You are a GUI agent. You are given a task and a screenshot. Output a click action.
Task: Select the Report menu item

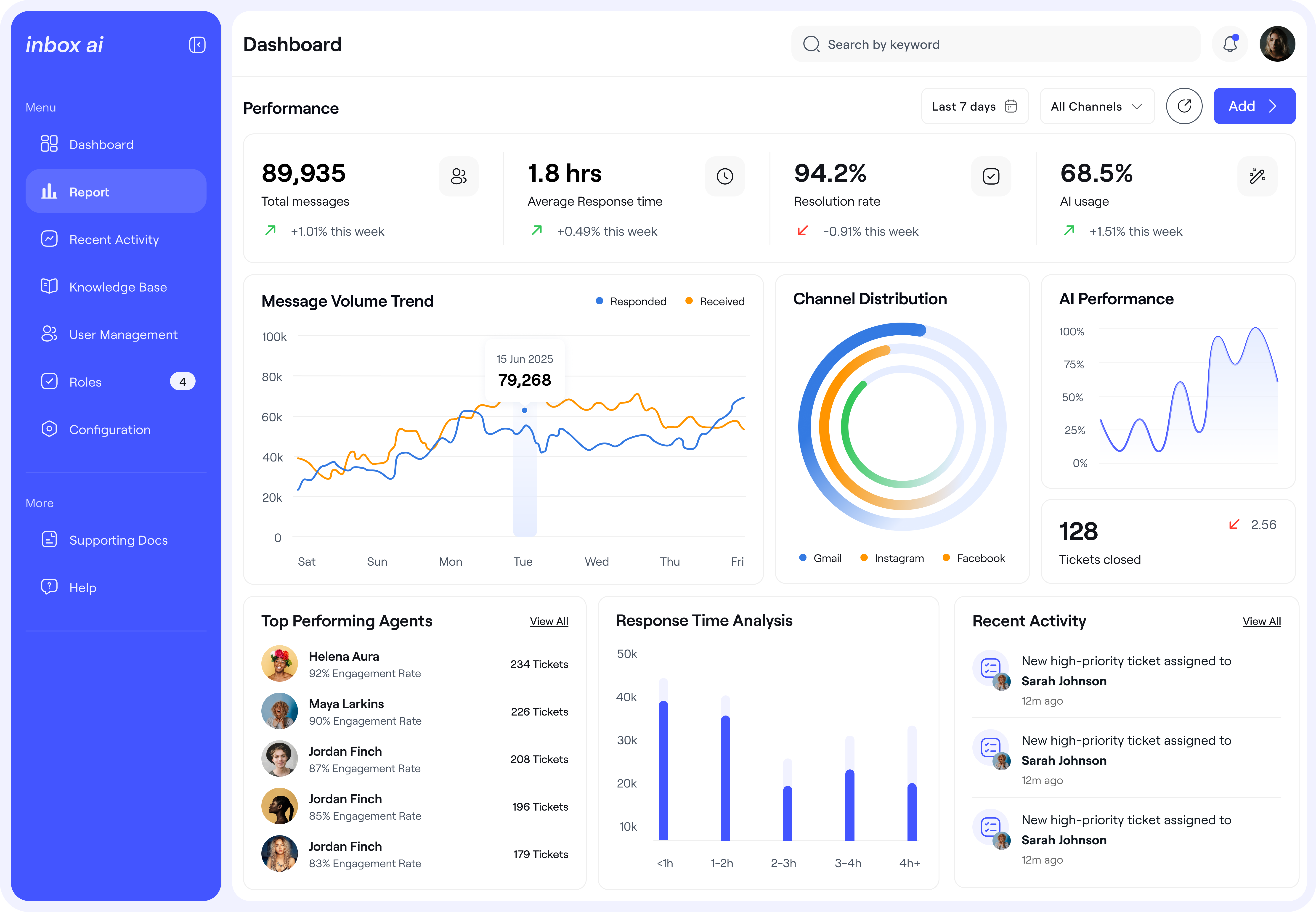click(x=116, y=191)
